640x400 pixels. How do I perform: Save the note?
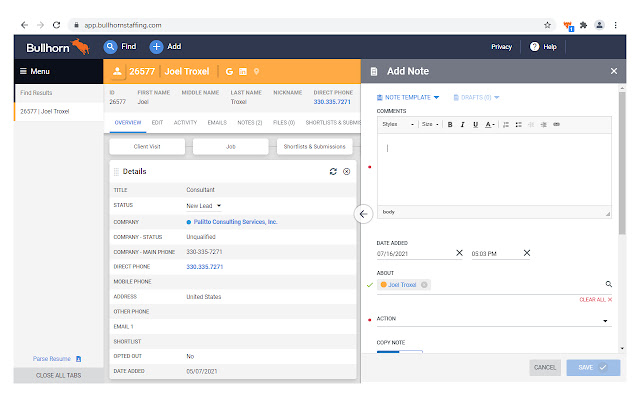(593, 368)
